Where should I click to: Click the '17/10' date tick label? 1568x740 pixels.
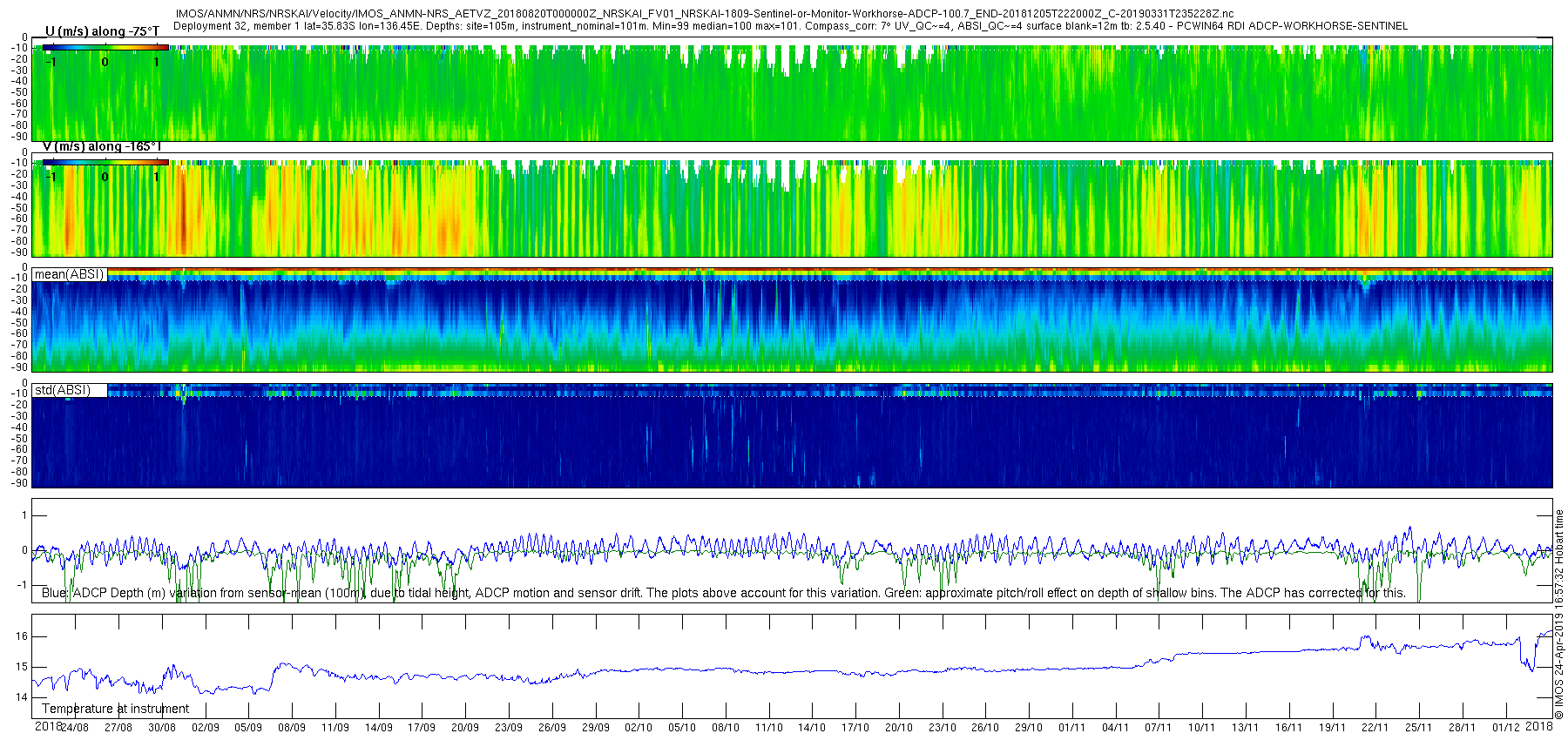[x=855, y=728]
